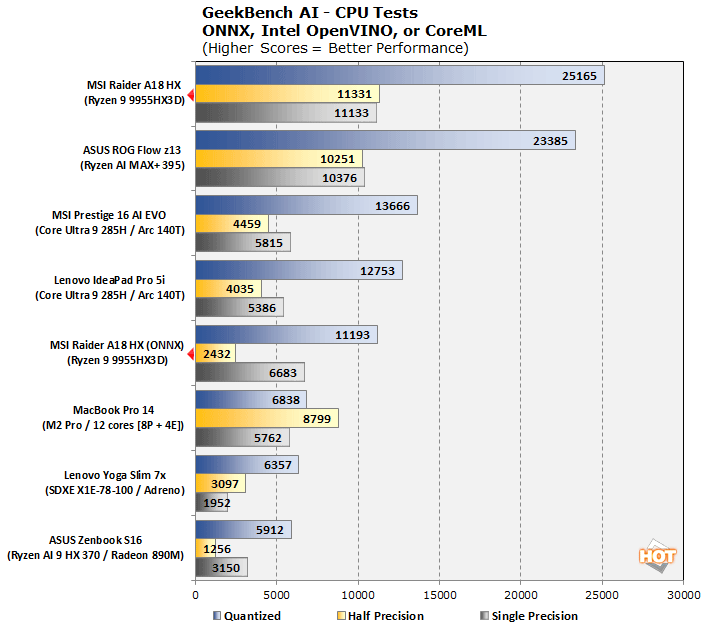Click the Quantized legend text
The width and height of the screenshot is (708, 624).
tap(252, 616)
